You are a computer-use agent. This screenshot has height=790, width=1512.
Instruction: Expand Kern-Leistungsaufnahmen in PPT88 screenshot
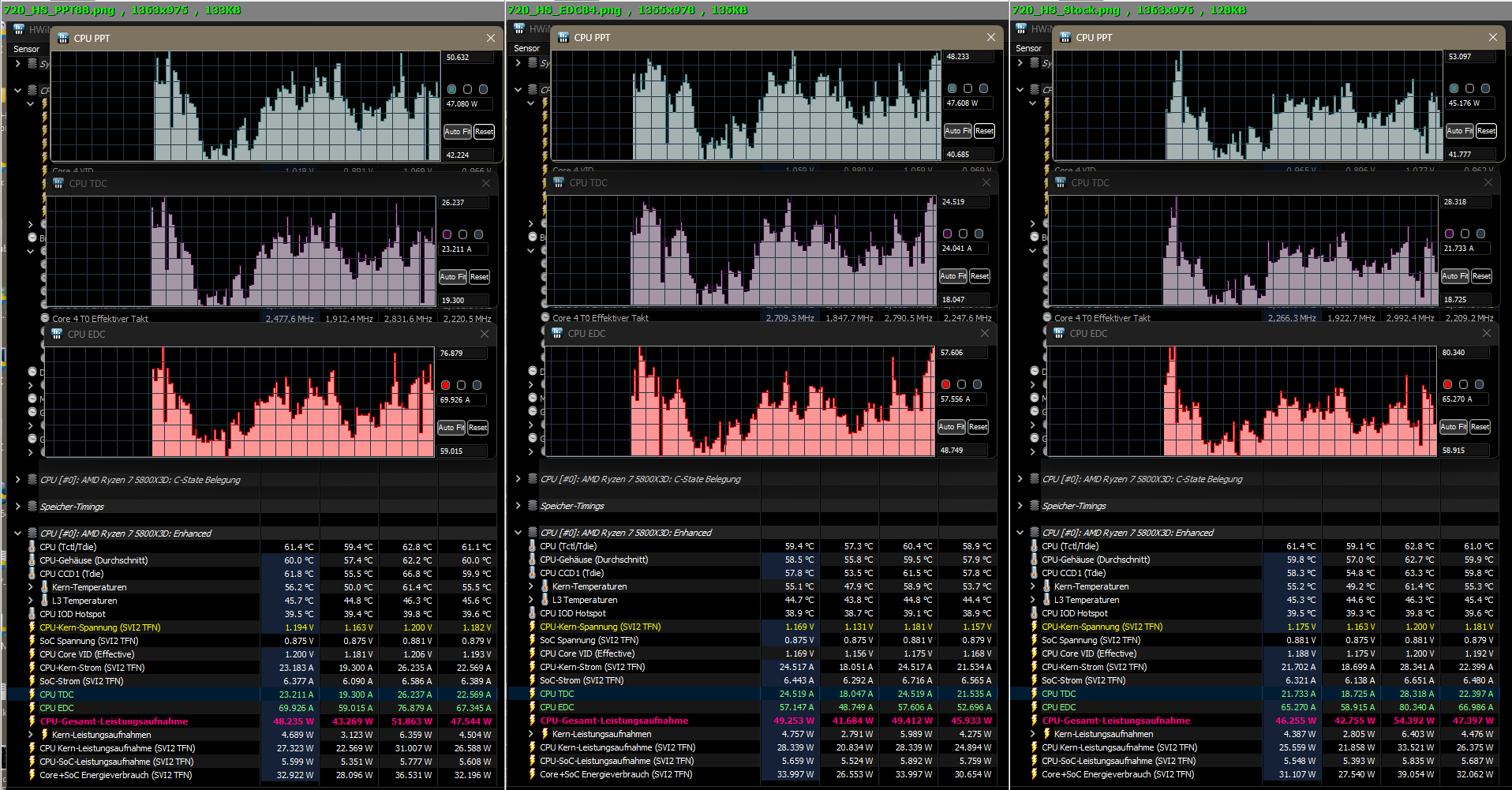[31, 735]
